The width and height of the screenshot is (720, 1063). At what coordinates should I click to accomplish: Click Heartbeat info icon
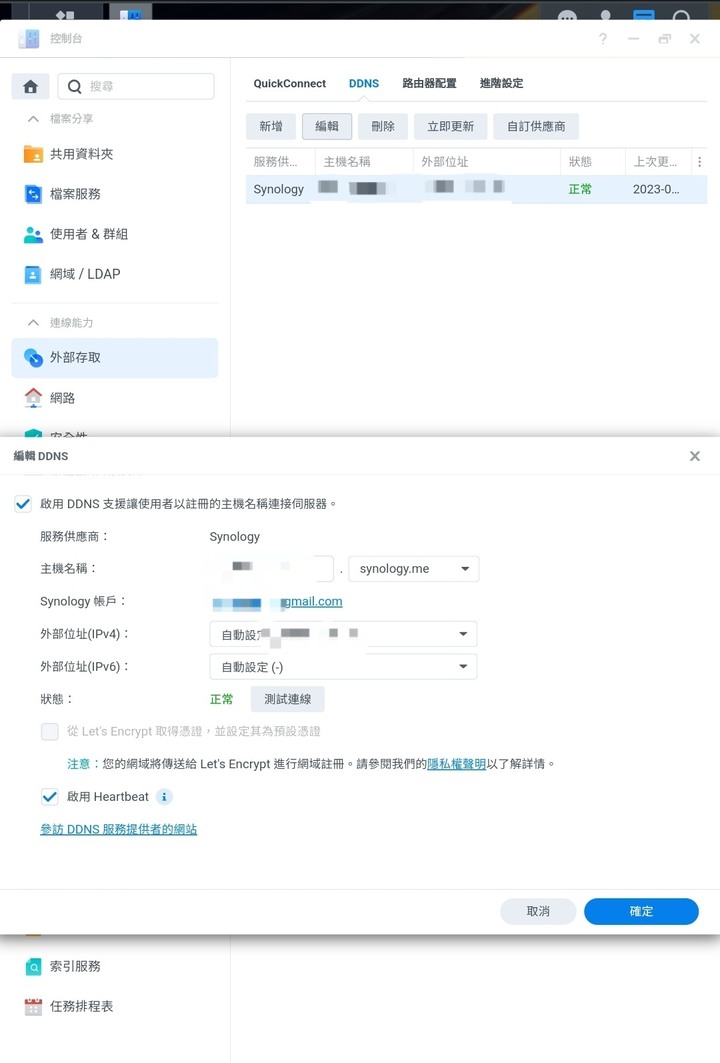click(x=164, y=797)
